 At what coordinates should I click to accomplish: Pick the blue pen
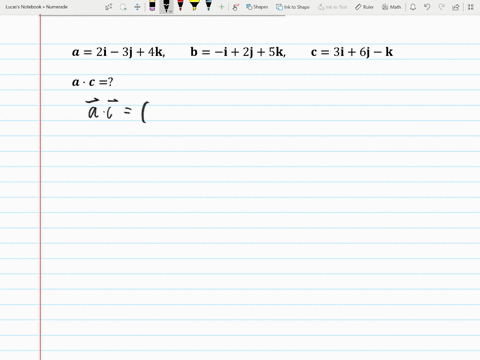[x=208, y=5]
